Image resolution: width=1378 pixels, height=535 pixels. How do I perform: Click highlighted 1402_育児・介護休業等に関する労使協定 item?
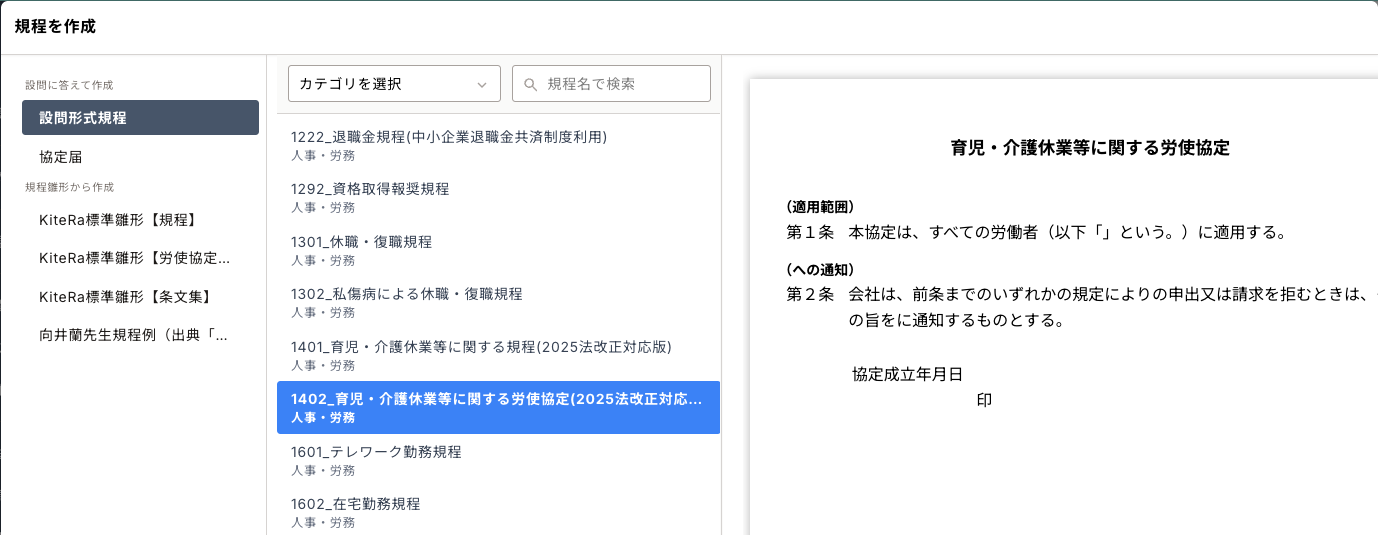tap(498, 407)
